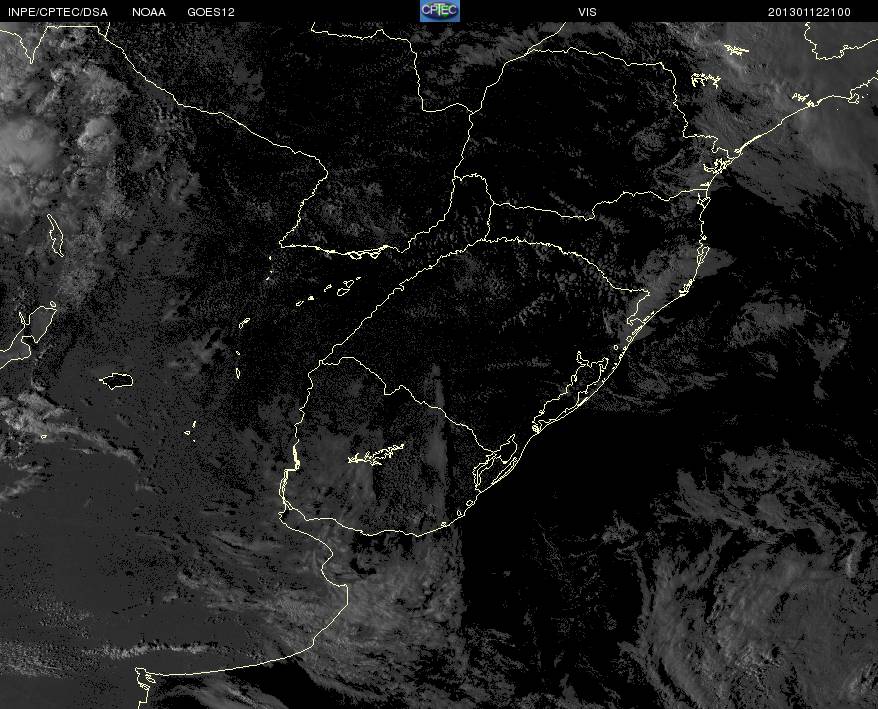The height and width of the screenshot is (709, 878).
Task: Click the VIS channel label
Action: click(587, 11)
